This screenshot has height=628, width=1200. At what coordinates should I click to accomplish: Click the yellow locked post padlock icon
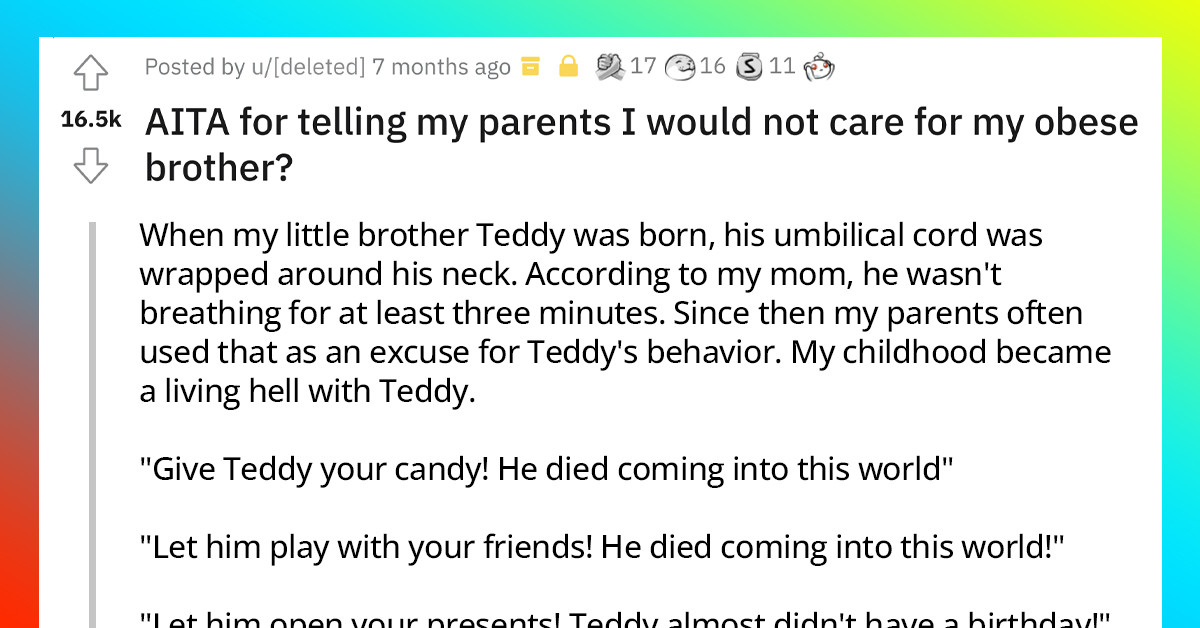click(x=568, y=67)
